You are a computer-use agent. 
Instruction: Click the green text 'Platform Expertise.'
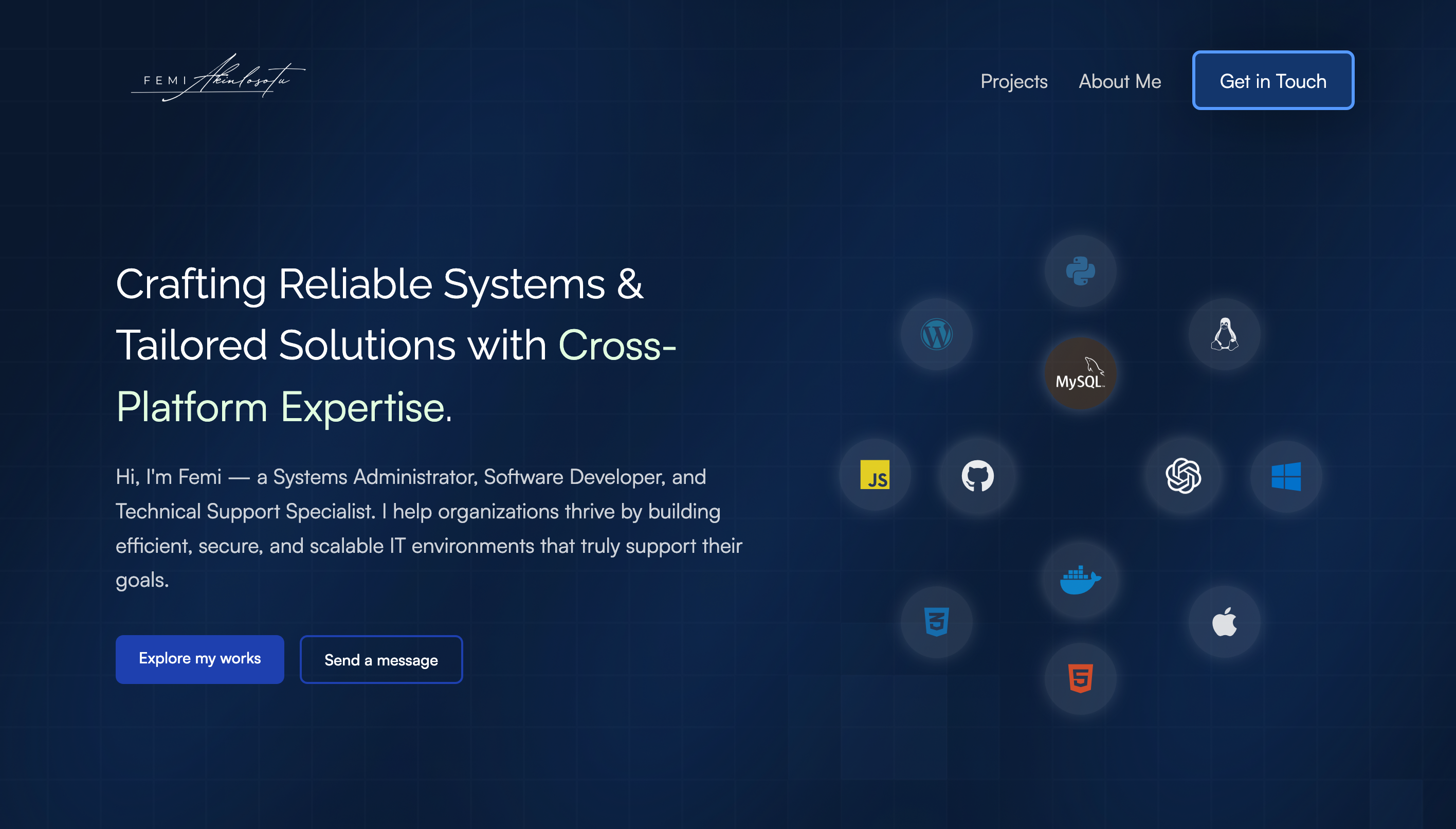click(284, 407)
